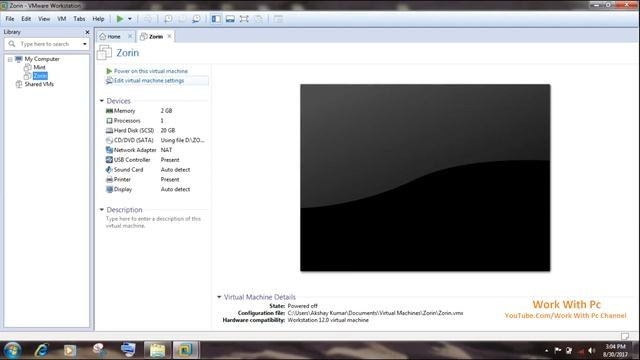Click the Action Center flag icon
The image size is (640, 360).
[x=558, y=351]
